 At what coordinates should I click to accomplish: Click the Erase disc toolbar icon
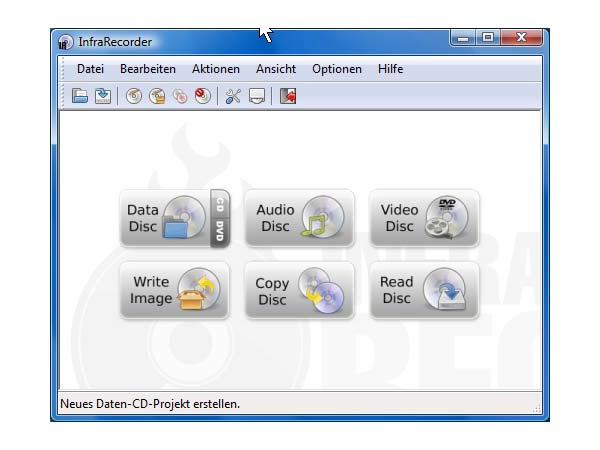[203, 96]
